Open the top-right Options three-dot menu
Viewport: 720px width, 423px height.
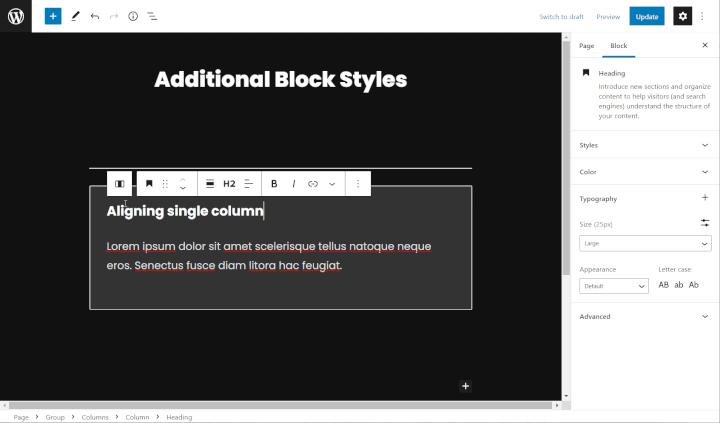[x=702, y=16]
